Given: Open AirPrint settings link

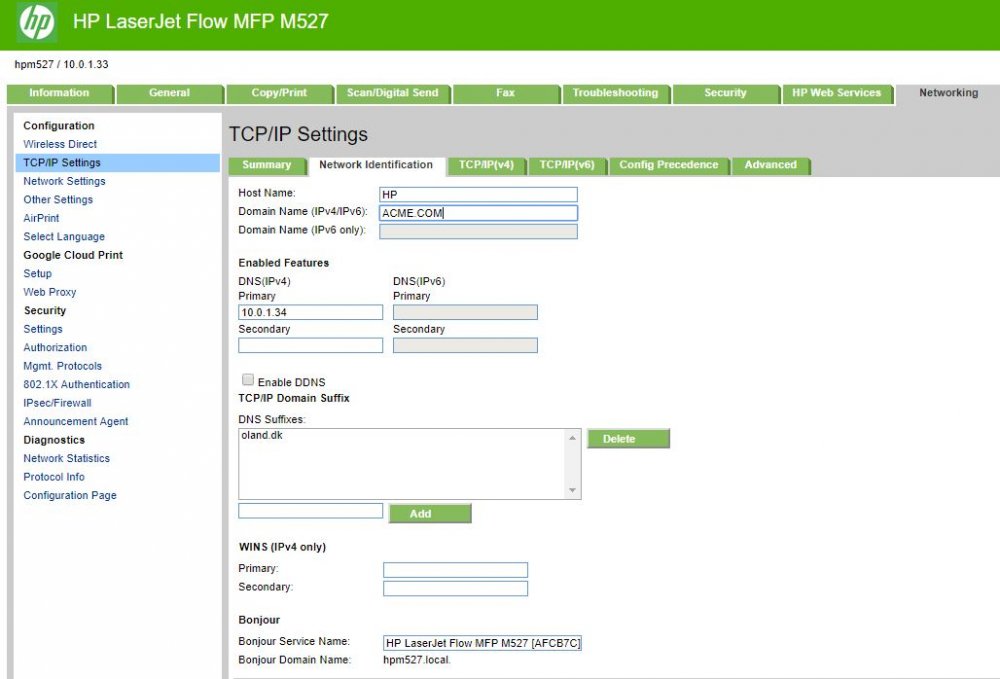Looking at the screenshot, I should pos(41,218).
